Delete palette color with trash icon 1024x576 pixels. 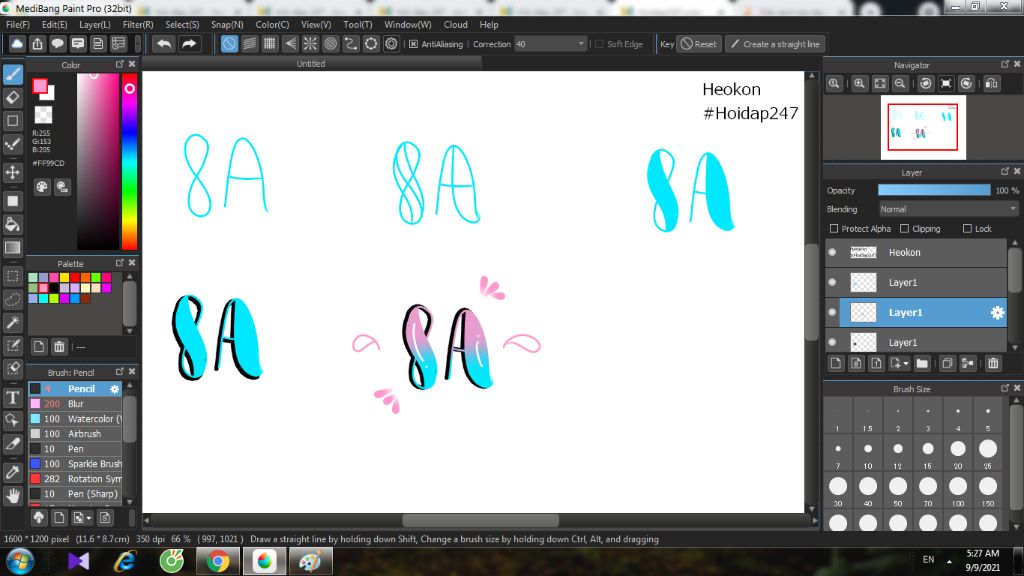pos(59,347)
